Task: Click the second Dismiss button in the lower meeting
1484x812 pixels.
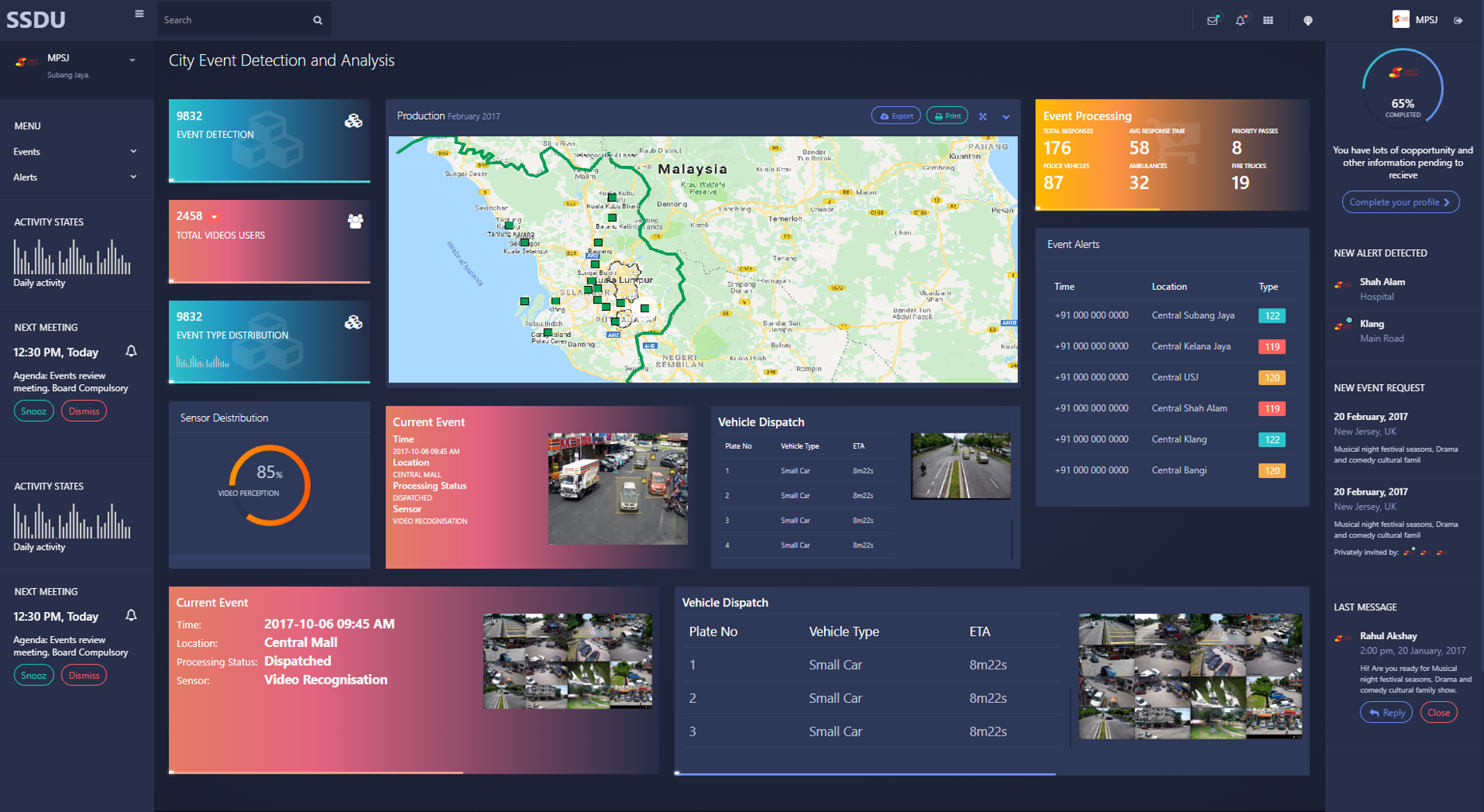Action: point(84,675)
